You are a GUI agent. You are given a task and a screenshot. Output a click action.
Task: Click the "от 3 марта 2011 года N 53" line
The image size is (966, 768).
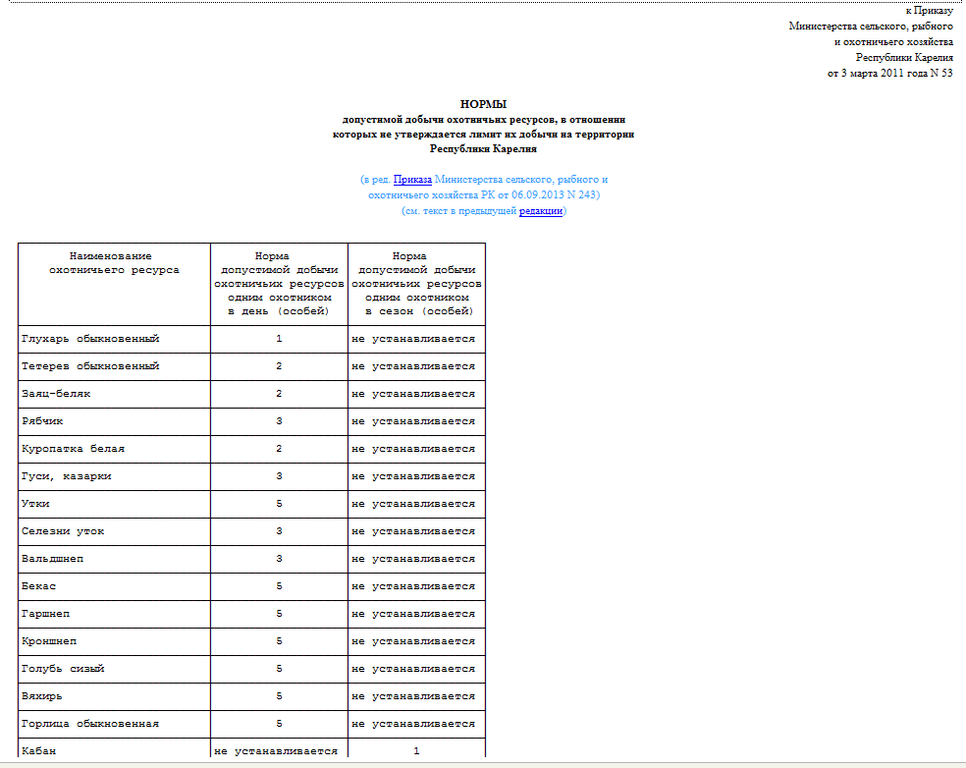(889, 74)
